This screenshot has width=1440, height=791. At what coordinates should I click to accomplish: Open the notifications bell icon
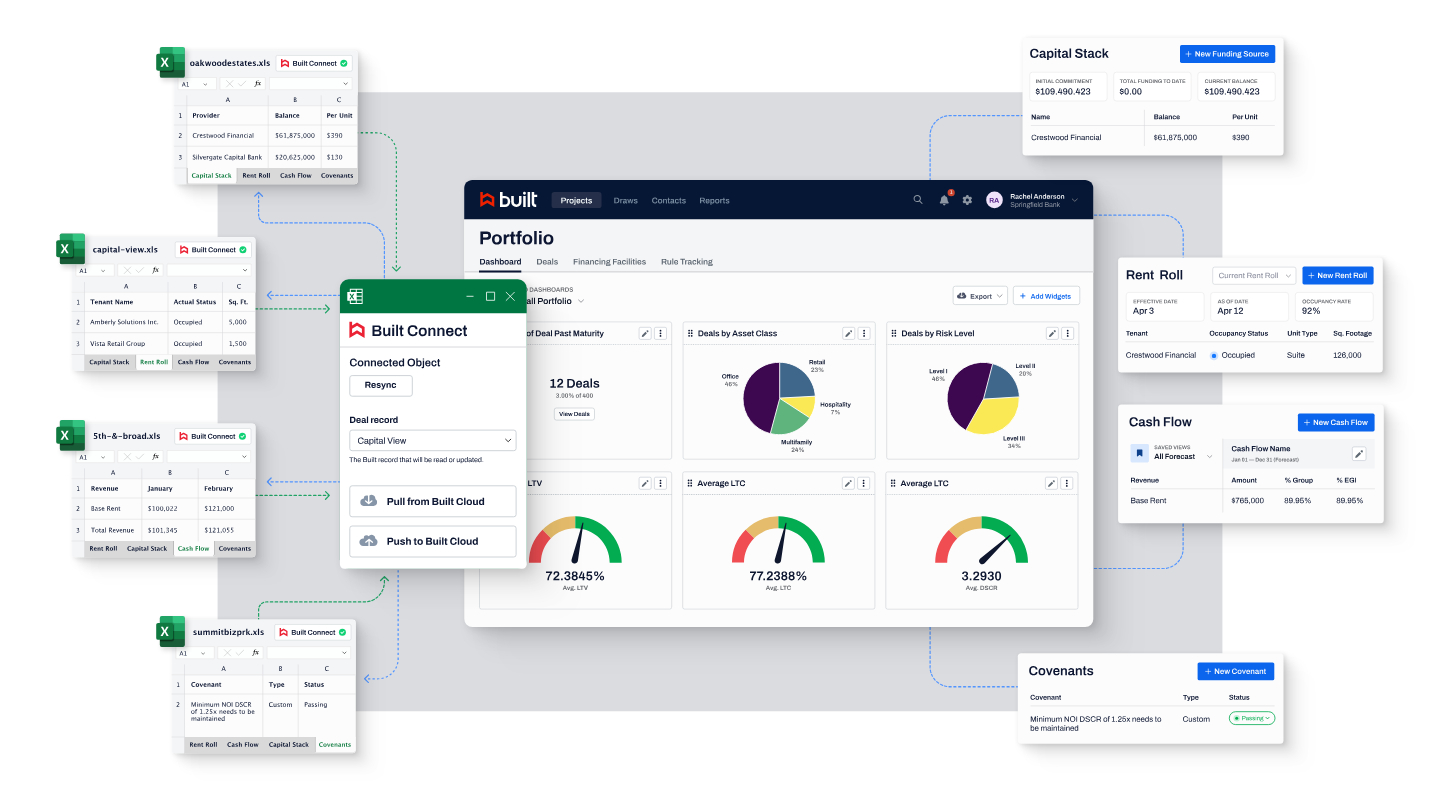pyautogui.click(x=944, y=200)
